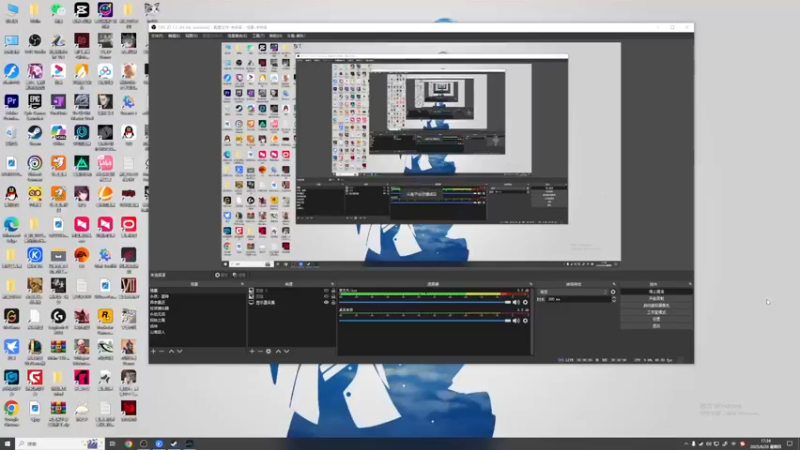Adjust the transition duration spinner arrows
This screenshot has width=800, height=450.
click(x=614, y=299)
